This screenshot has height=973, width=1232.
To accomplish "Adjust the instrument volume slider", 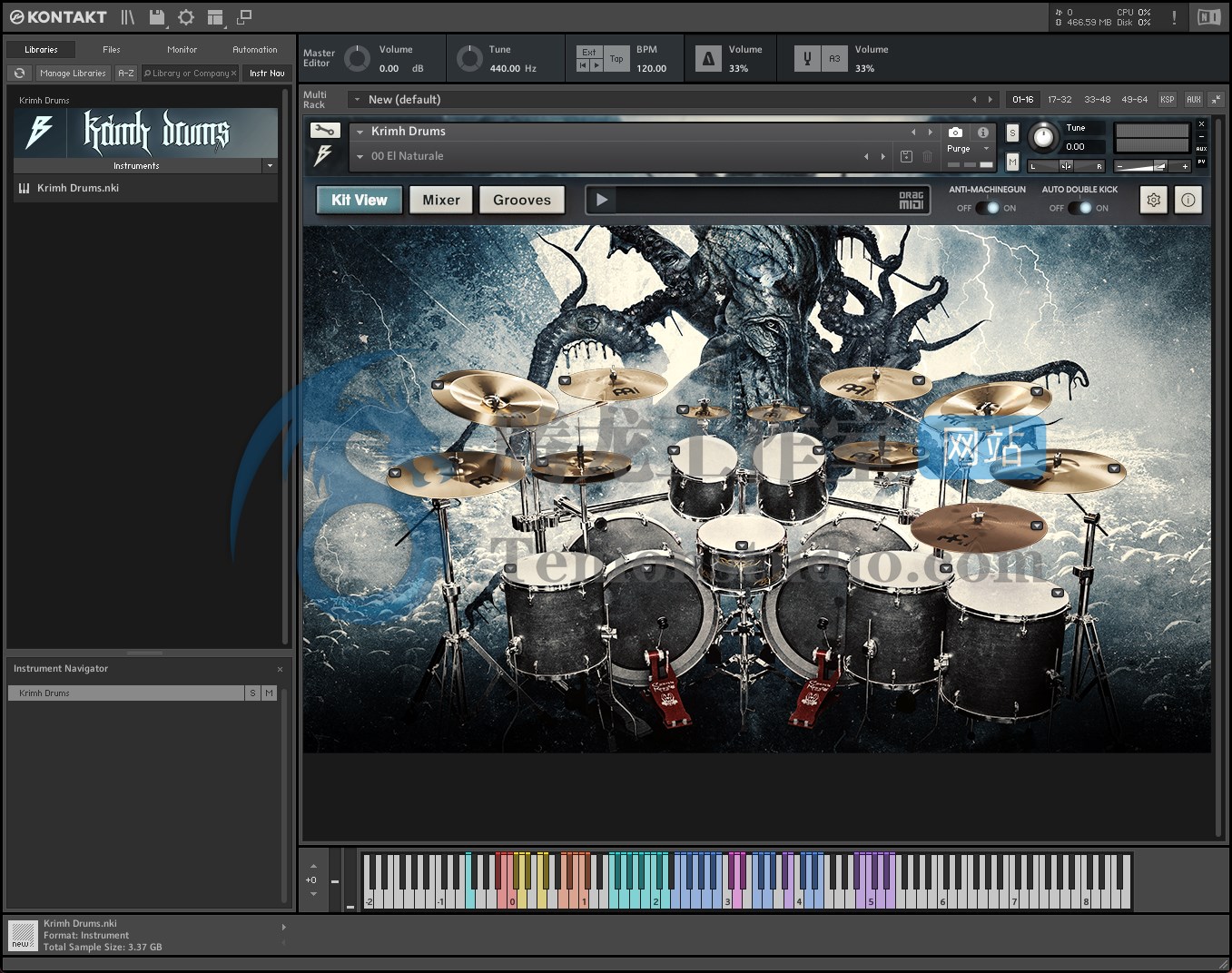I will (x=1153, y=166).
